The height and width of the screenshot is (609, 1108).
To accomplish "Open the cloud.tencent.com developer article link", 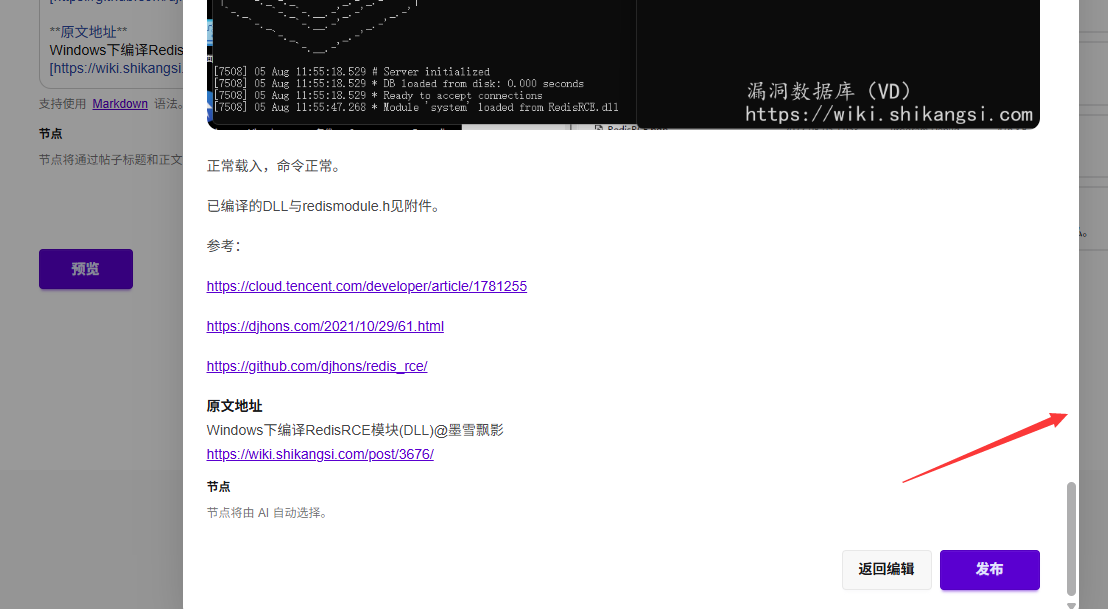I will pos(366,286).
